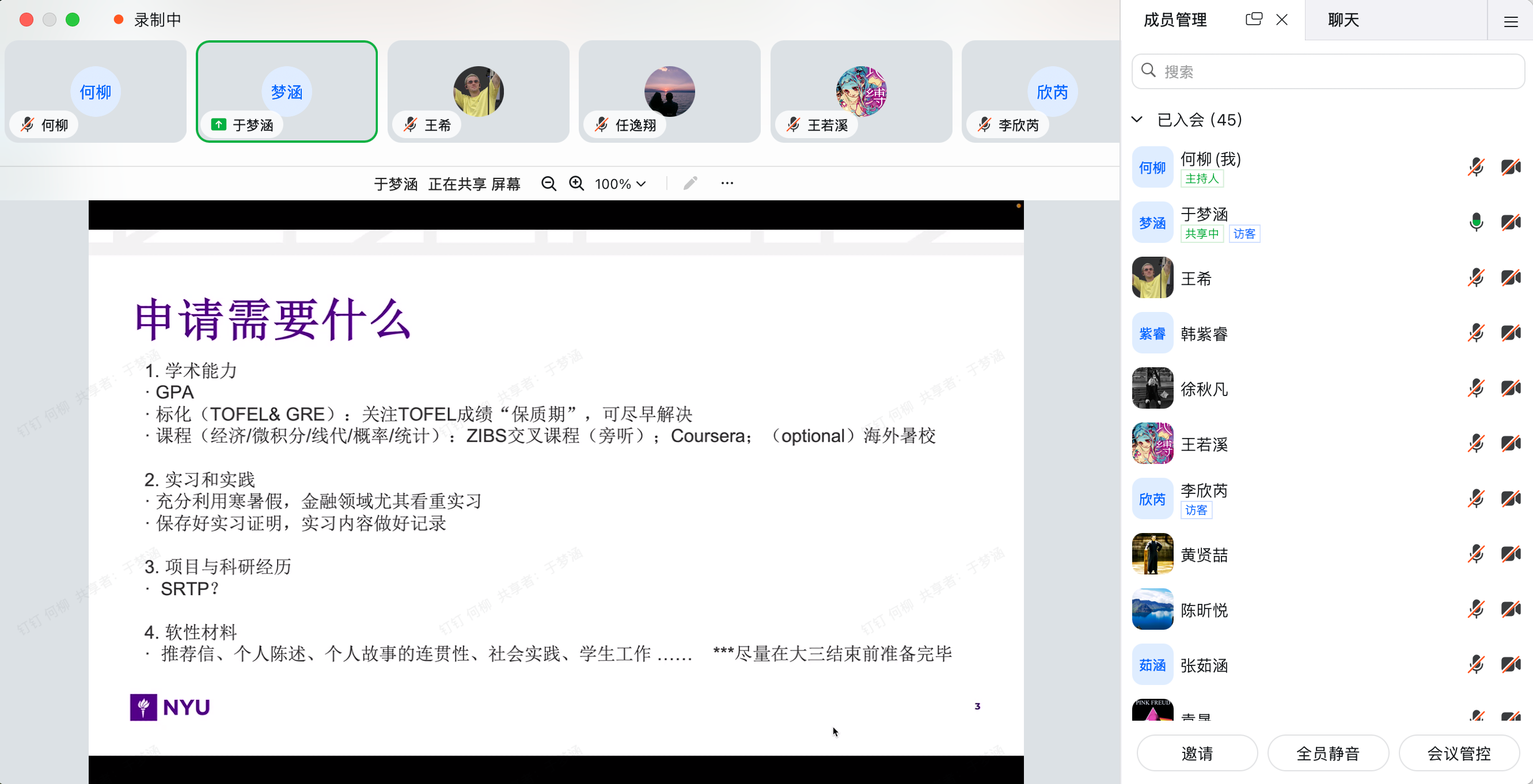Screen dimensions: 1533x784
Task: Pop out the member management panel
Action: tap(1253, 20)
